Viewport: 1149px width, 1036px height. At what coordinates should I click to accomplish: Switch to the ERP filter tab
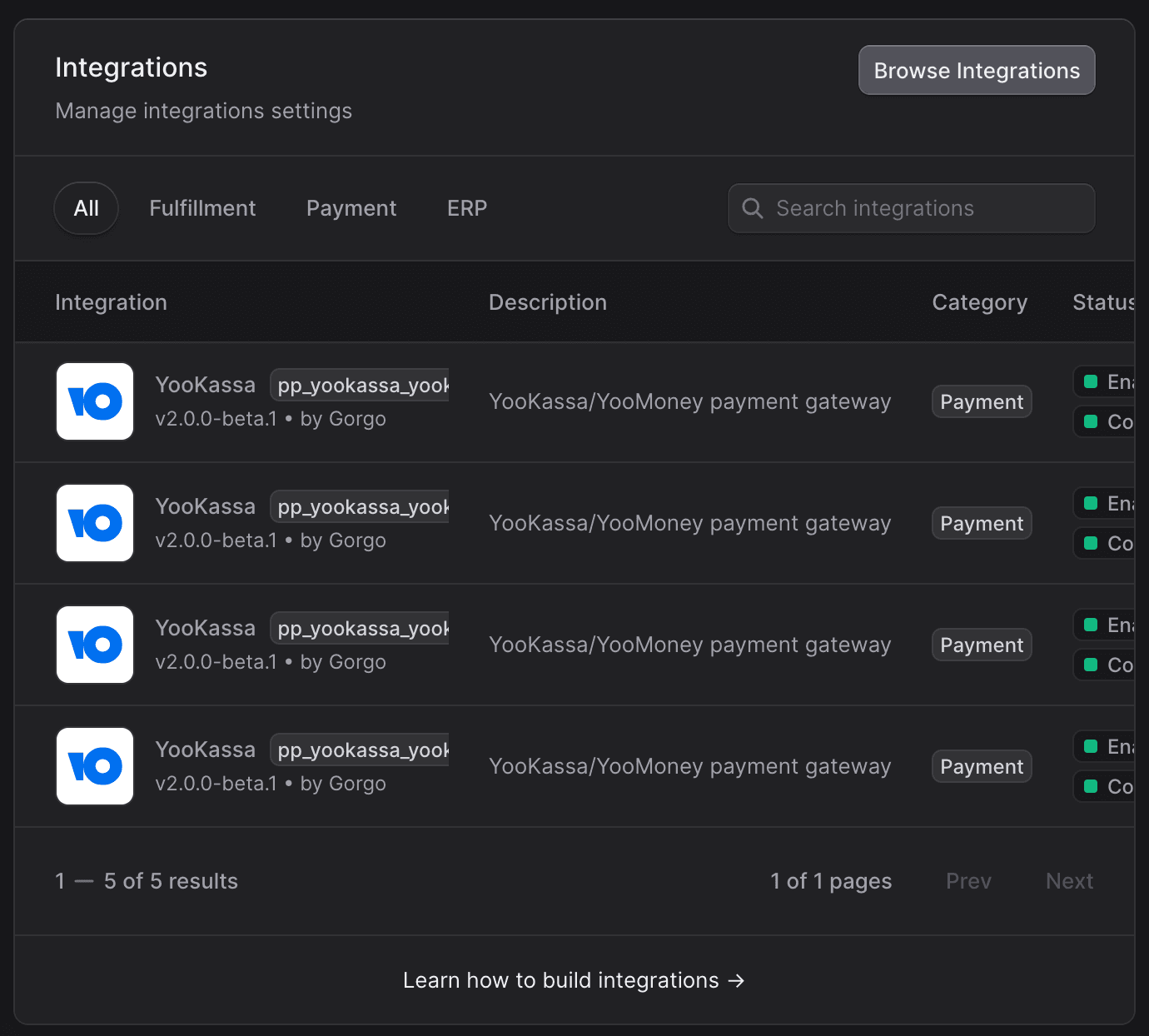coord(467,208)
